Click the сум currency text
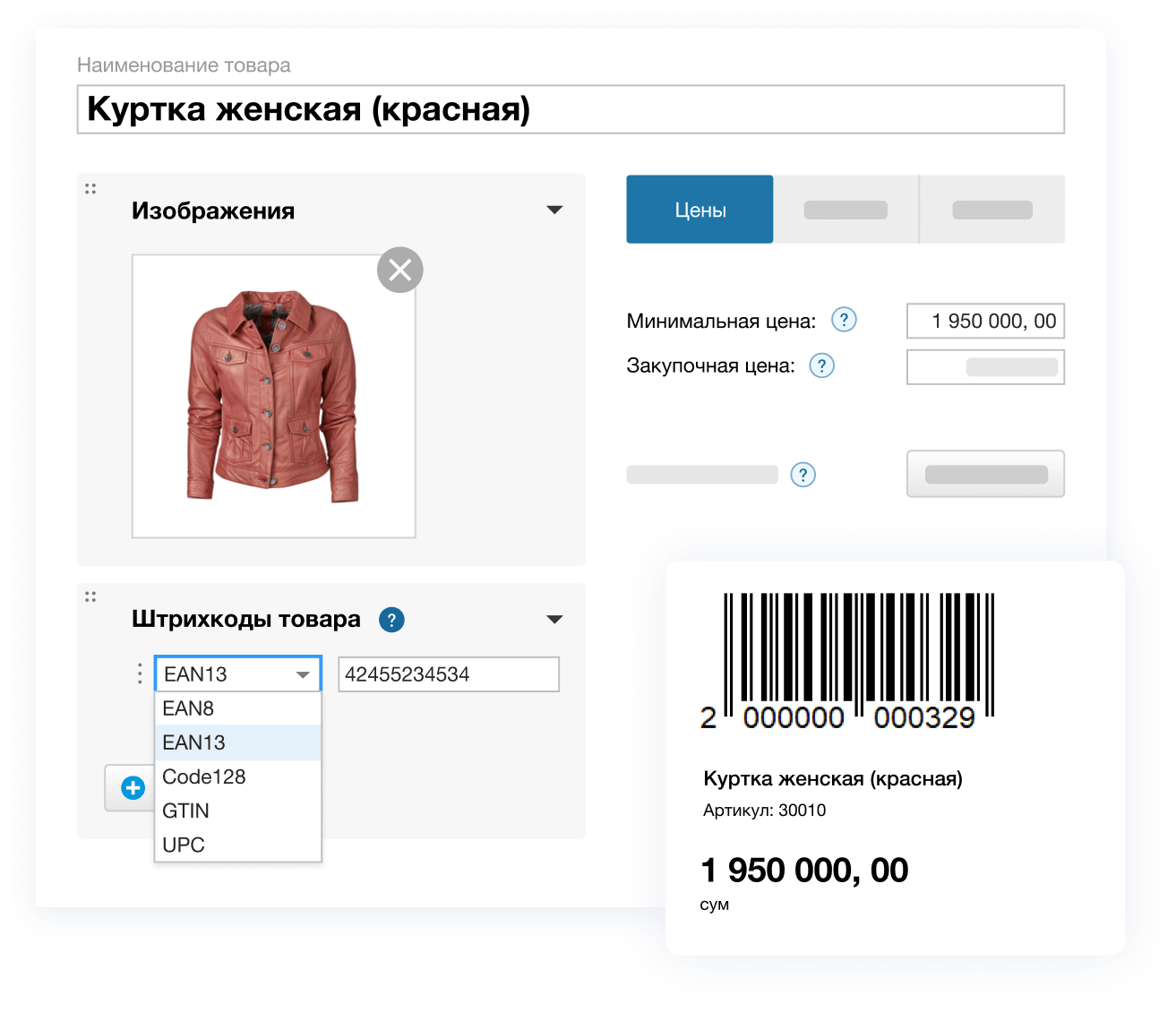 click(x=715, y=905)
